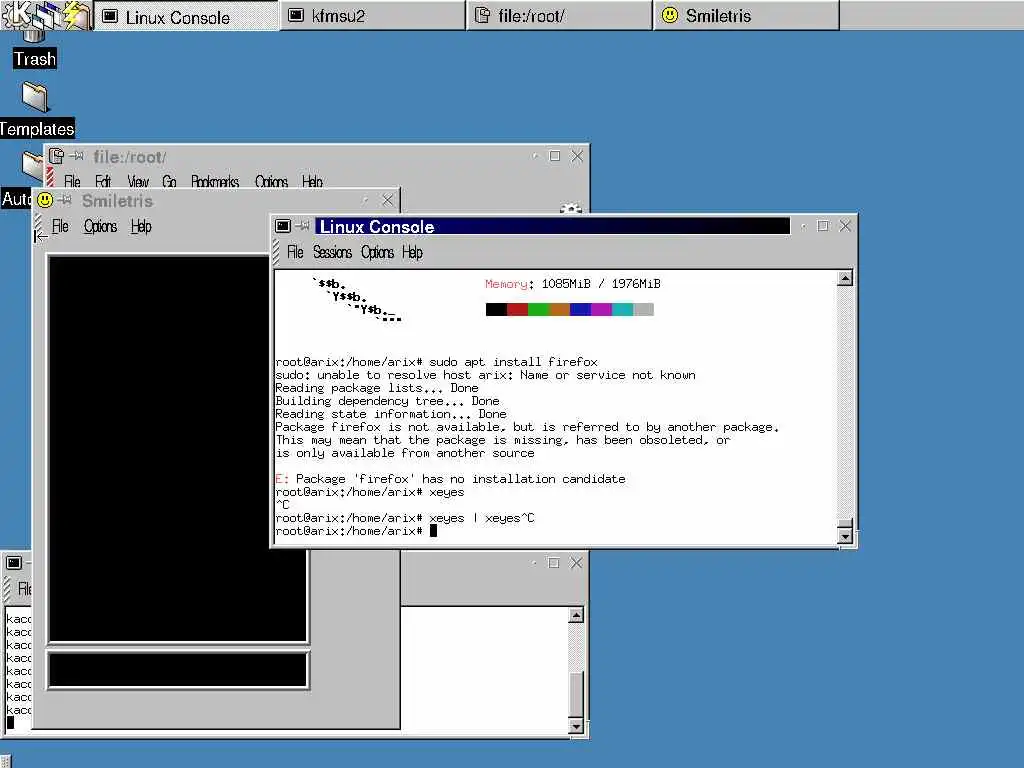Screen dimensions: 1024x768
Task: Maximize the Linux Console window
Action: click(823, 225)
